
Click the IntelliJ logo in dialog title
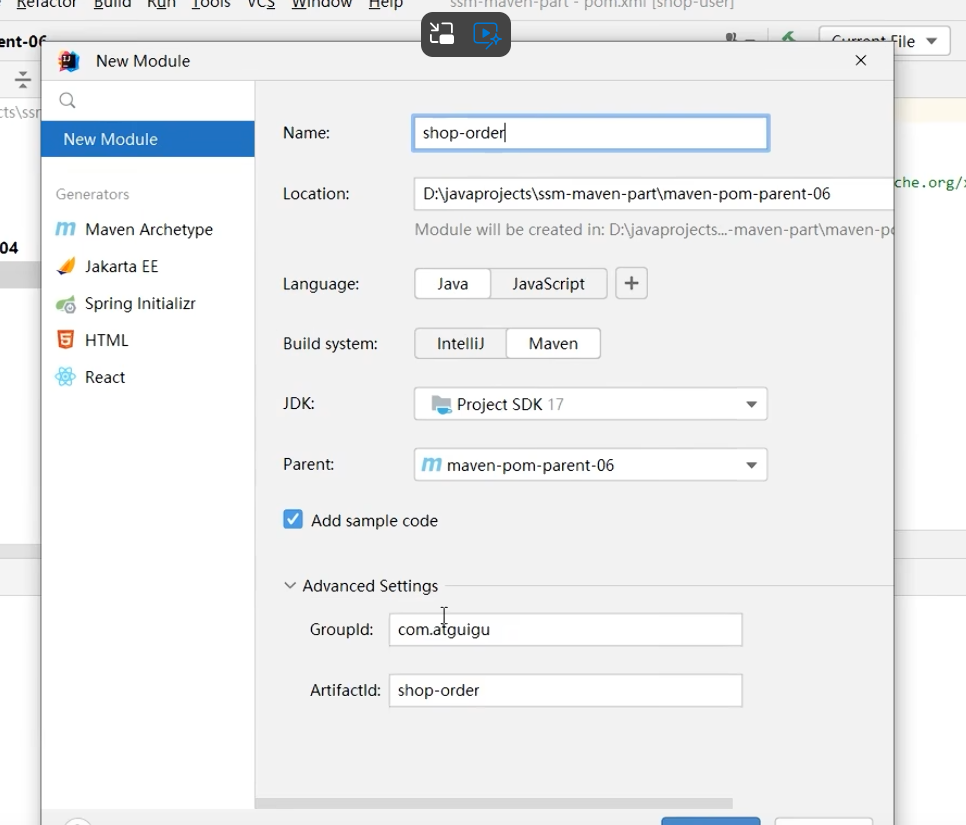[69, 61]
